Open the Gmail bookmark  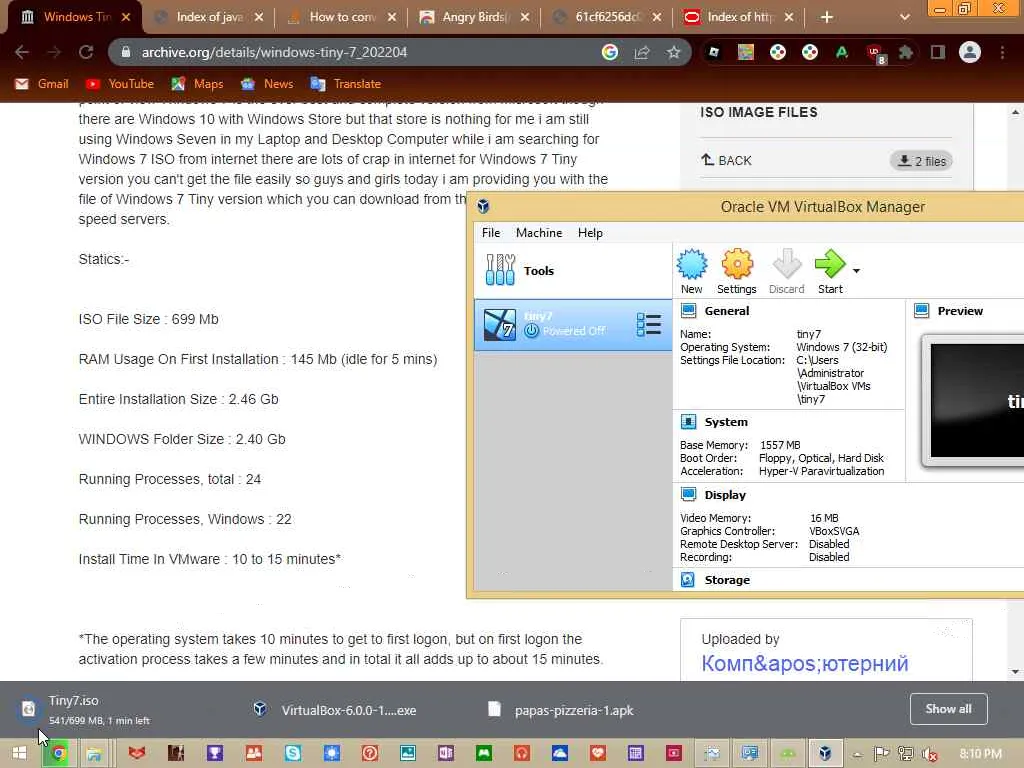tap(42, 84)
